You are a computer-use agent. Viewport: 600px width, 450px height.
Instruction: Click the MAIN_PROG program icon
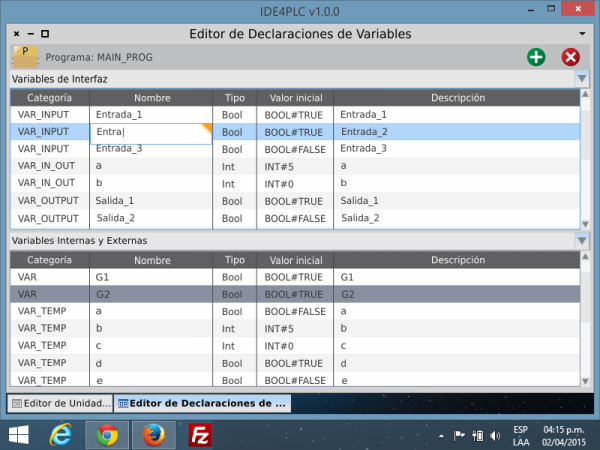pyautogui.click(x=25, y=57)
